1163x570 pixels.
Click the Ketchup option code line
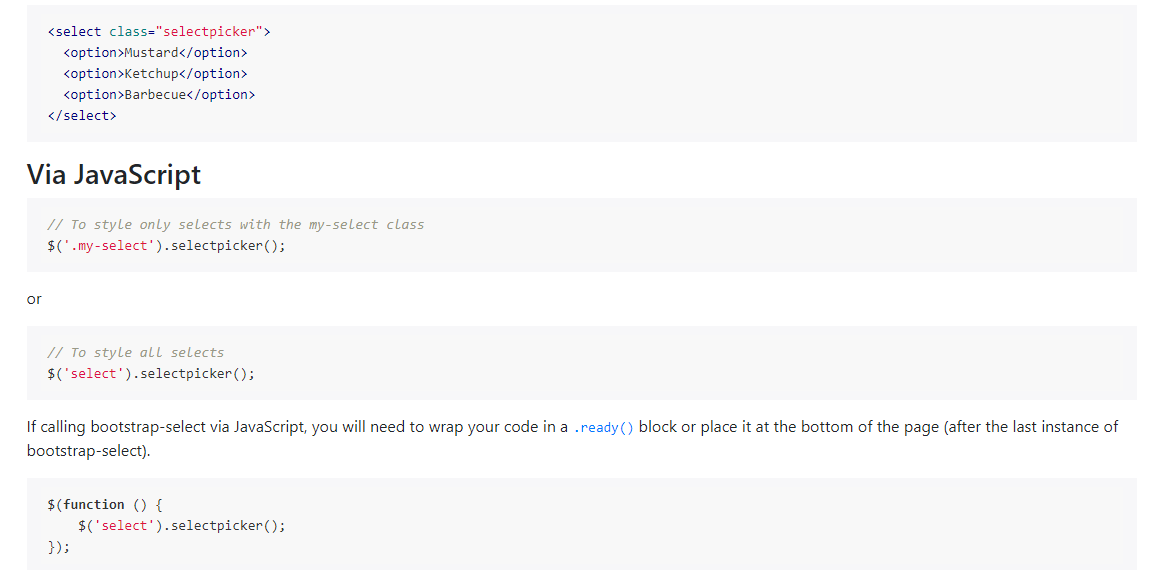(155, 73)
